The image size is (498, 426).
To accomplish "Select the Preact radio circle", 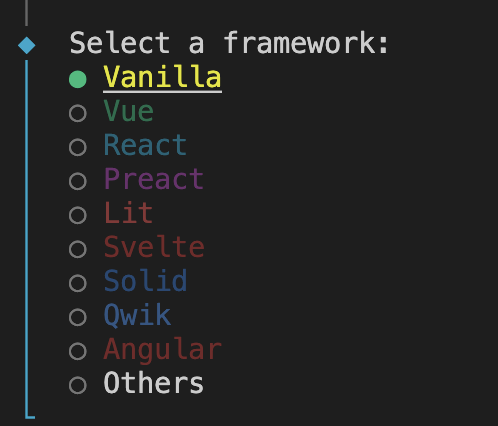I will [78, 181].
